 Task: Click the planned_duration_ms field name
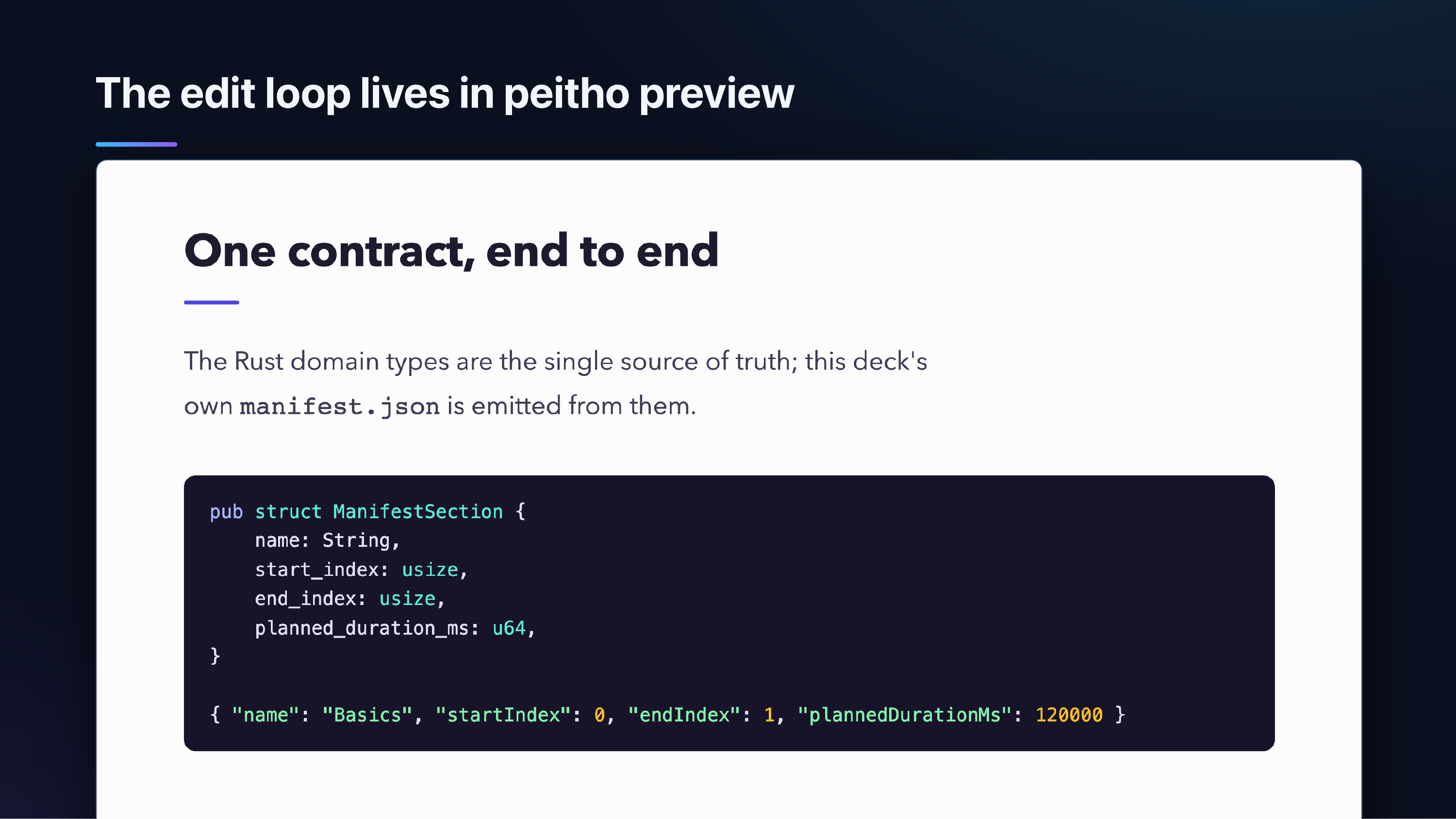point(362,628)
